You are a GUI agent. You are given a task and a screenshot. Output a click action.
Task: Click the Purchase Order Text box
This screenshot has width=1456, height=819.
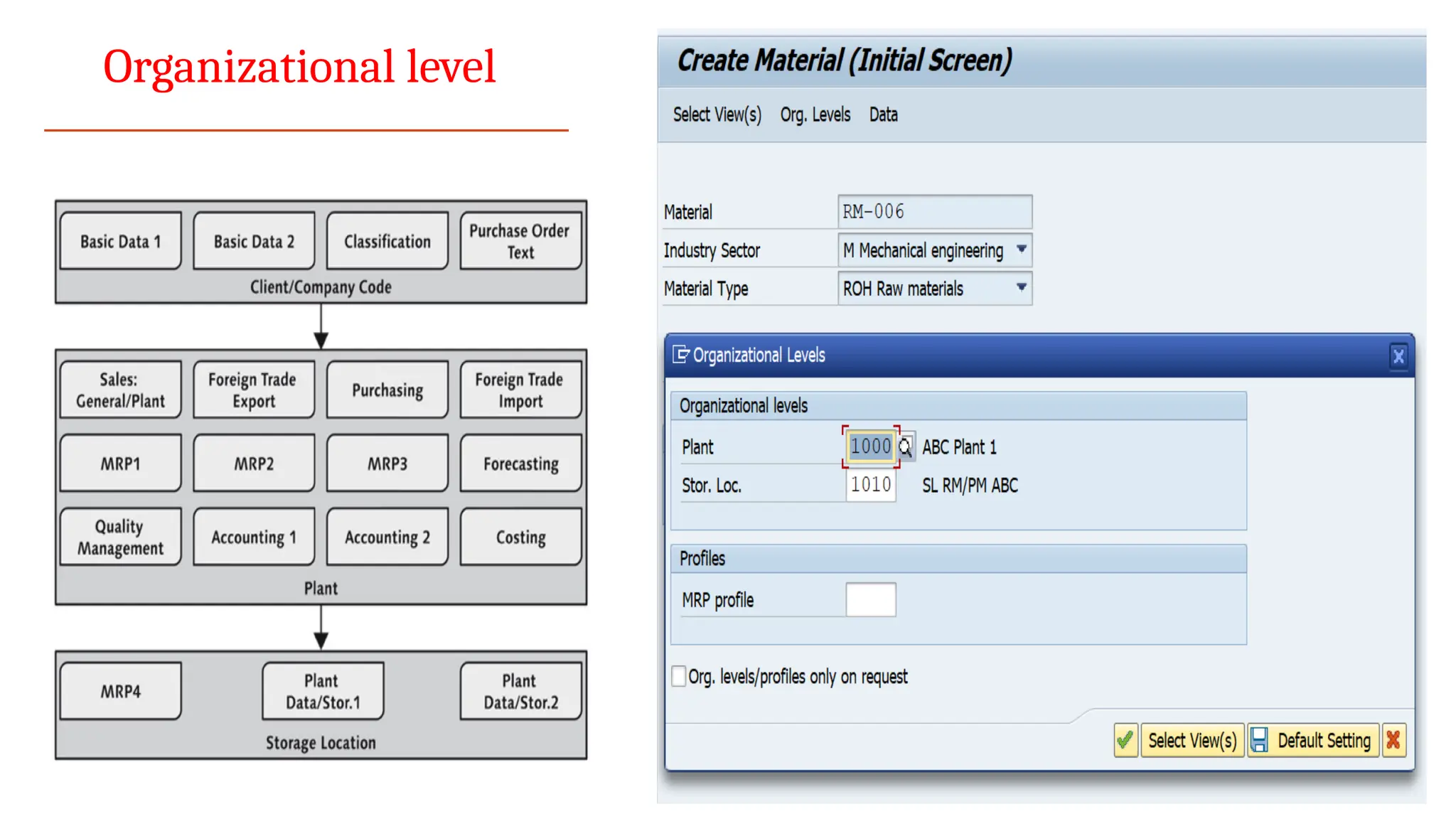pyautogui.click(x=520, y=241)
